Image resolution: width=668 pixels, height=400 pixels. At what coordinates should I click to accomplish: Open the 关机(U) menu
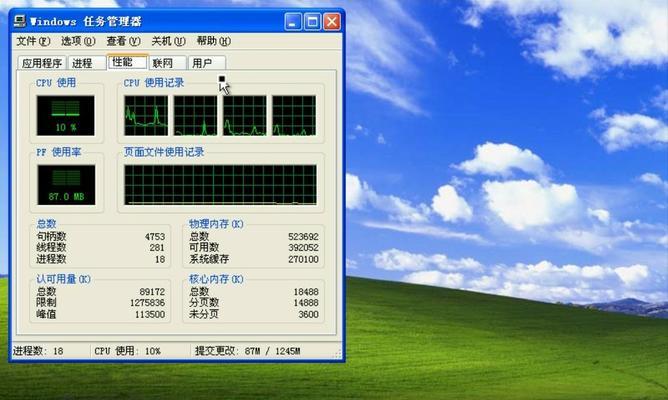coord(168,41)
